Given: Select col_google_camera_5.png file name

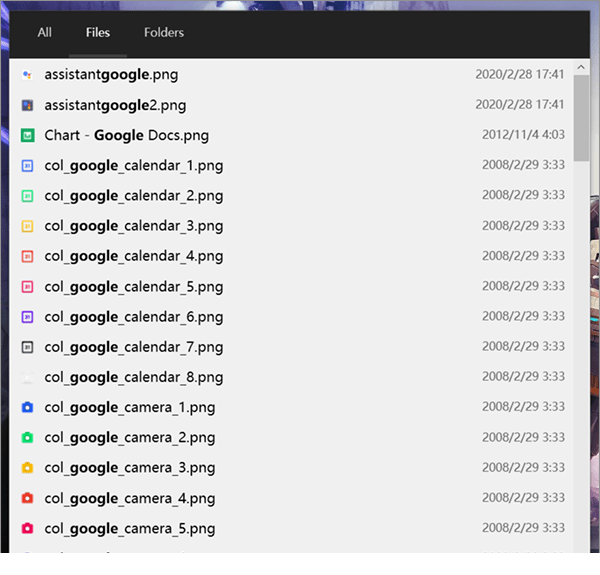Looking at the screenshot, I should (x=130, y=529).
